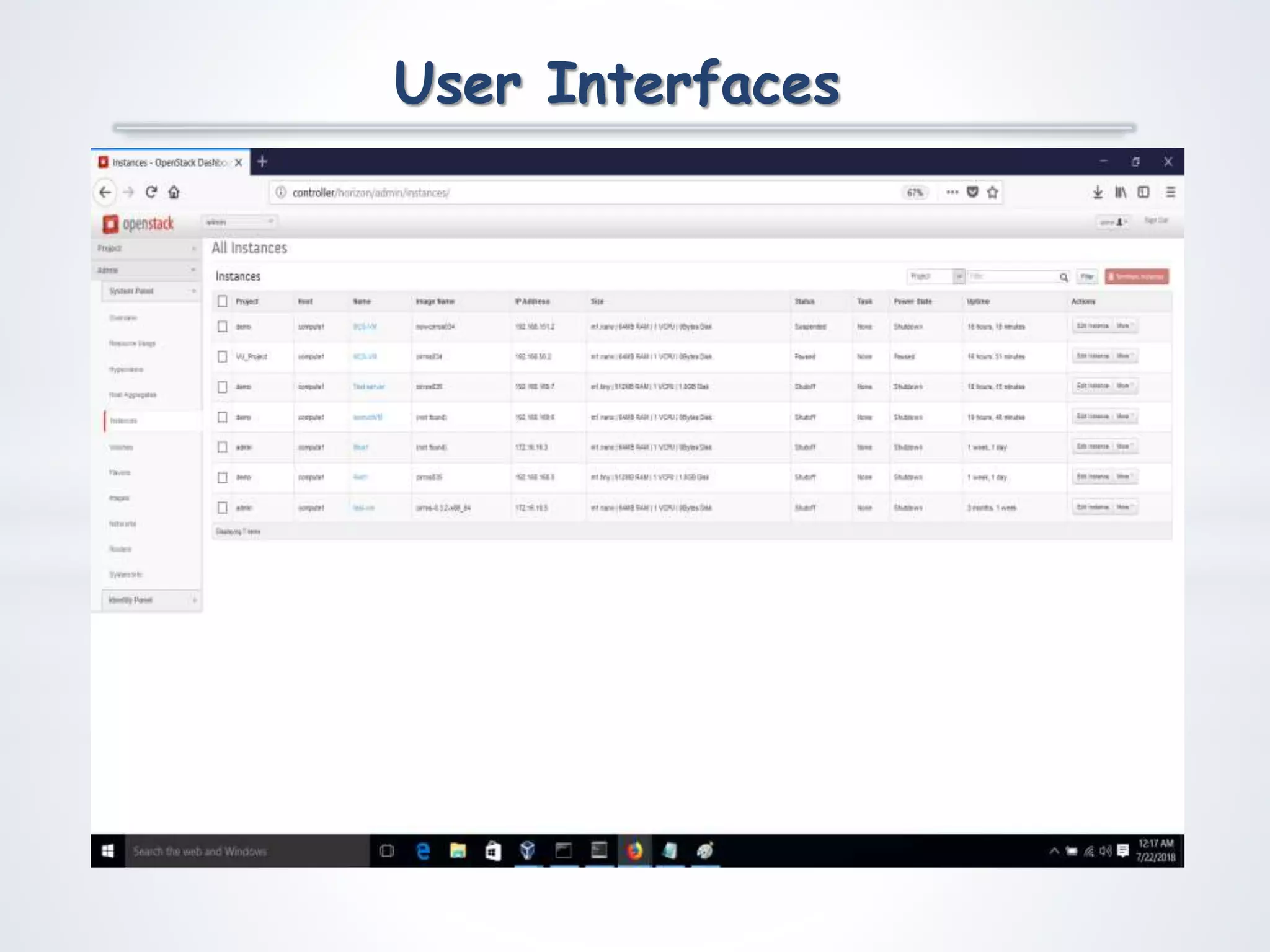The image size is (1270, 952).
Task: Open Volumes in the sidebar
Action: (121, 447)
